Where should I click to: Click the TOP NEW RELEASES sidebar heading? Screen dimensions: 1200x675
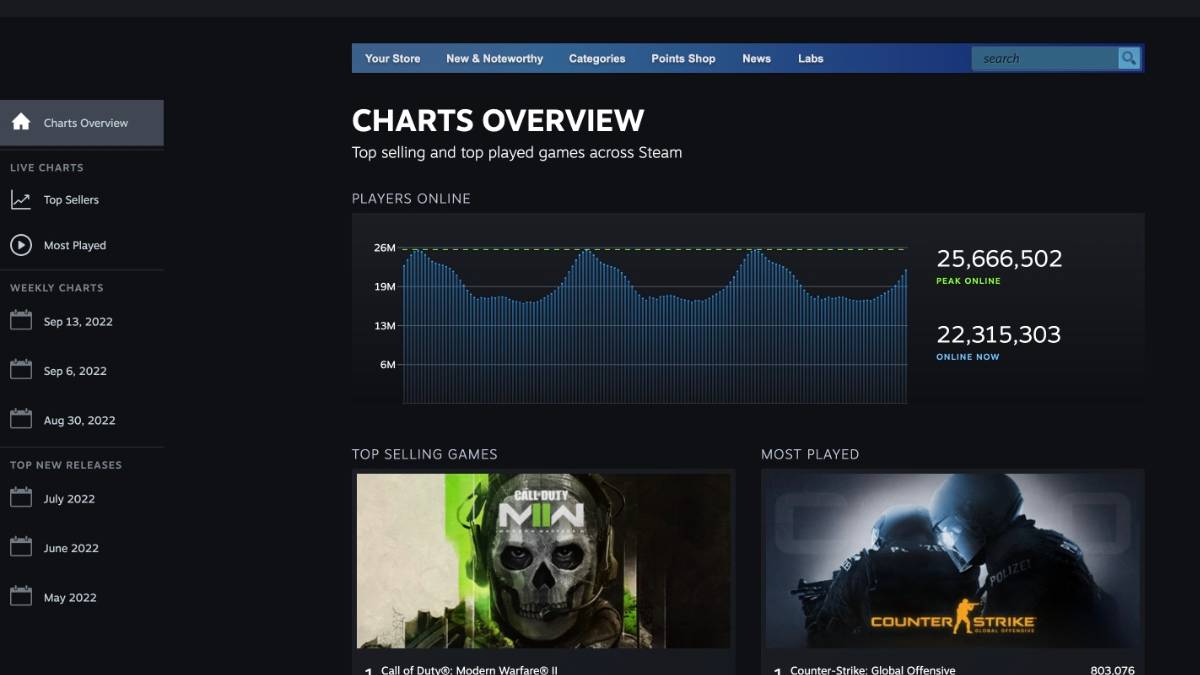(66, 465)
